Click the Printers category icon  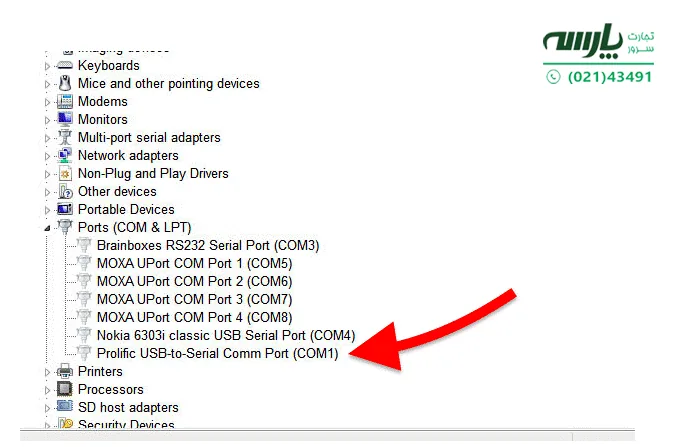[65, 371]
